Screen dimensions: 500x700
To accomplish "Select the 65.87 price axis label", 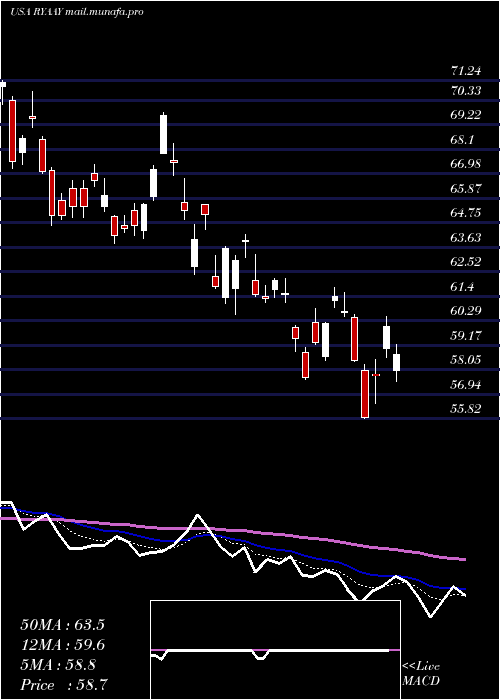I will tap(466, 188).
